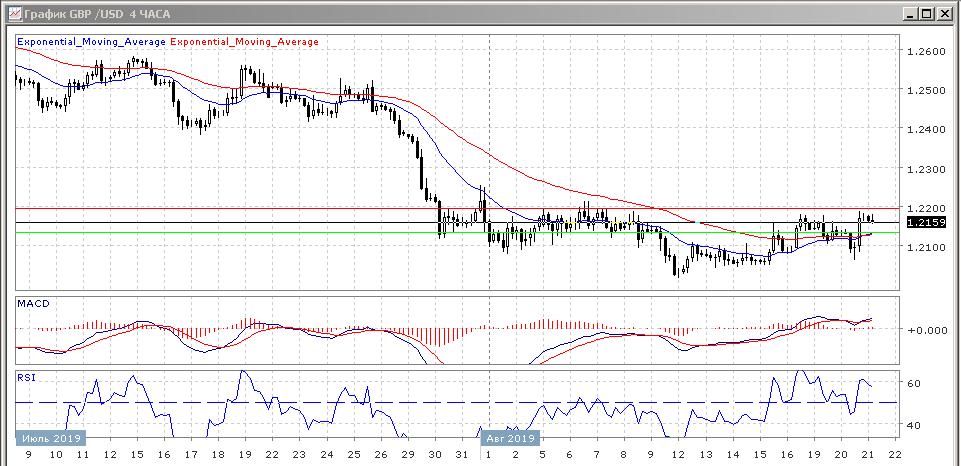Select the 'Июль 2019' month marker
Viewport: 961px width, 466px height.
click(50, 438)
